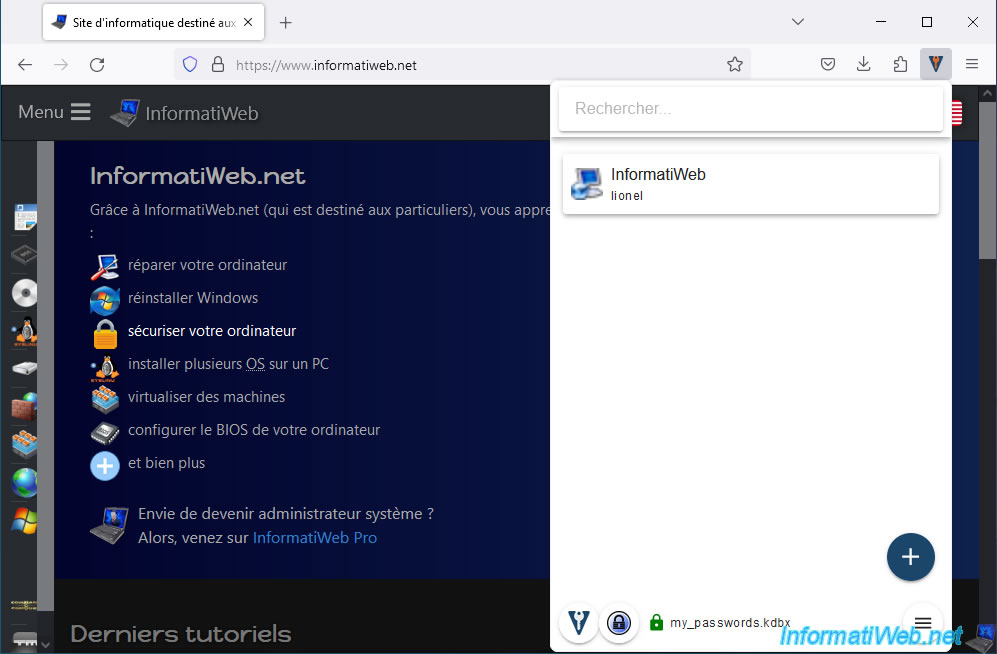This screenshot has height=654, width=997.
Task: Open the Downloads arrow icon
Action: pyautogui.click(x=863, y=64)
